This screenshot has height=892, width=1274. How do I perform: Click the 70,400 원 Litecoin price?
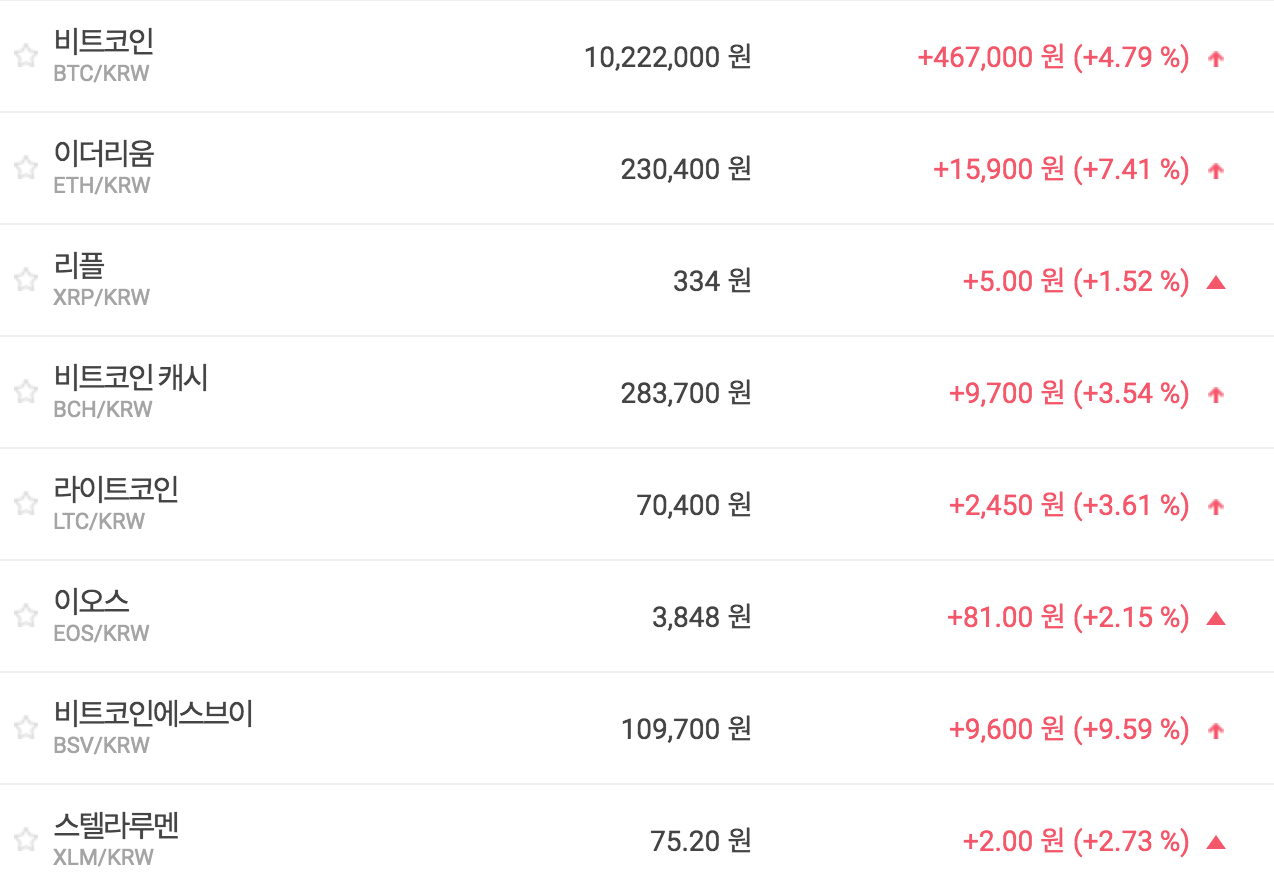pyautogui.click(x=693, y=506)
